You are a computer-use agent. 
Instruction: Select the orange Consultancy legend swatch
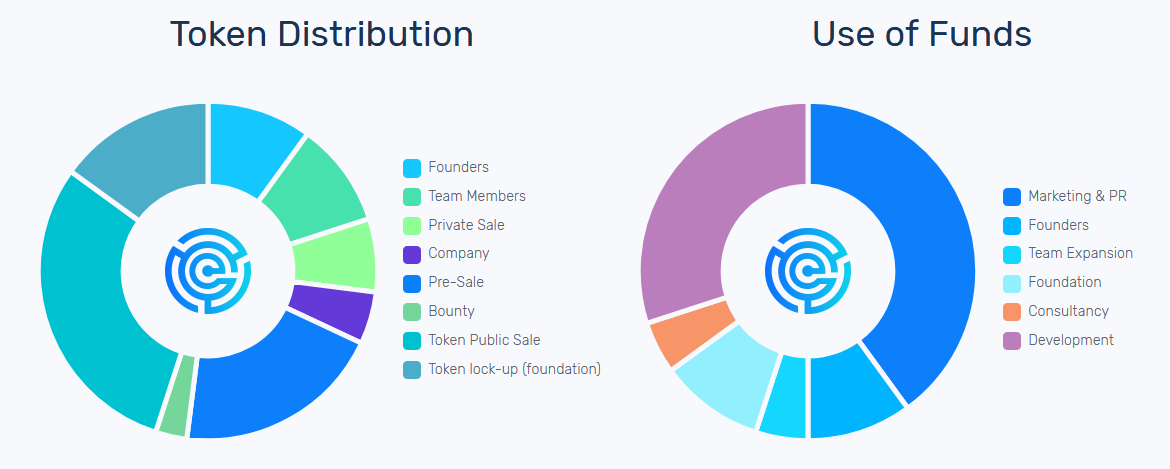coord(1012,312)
